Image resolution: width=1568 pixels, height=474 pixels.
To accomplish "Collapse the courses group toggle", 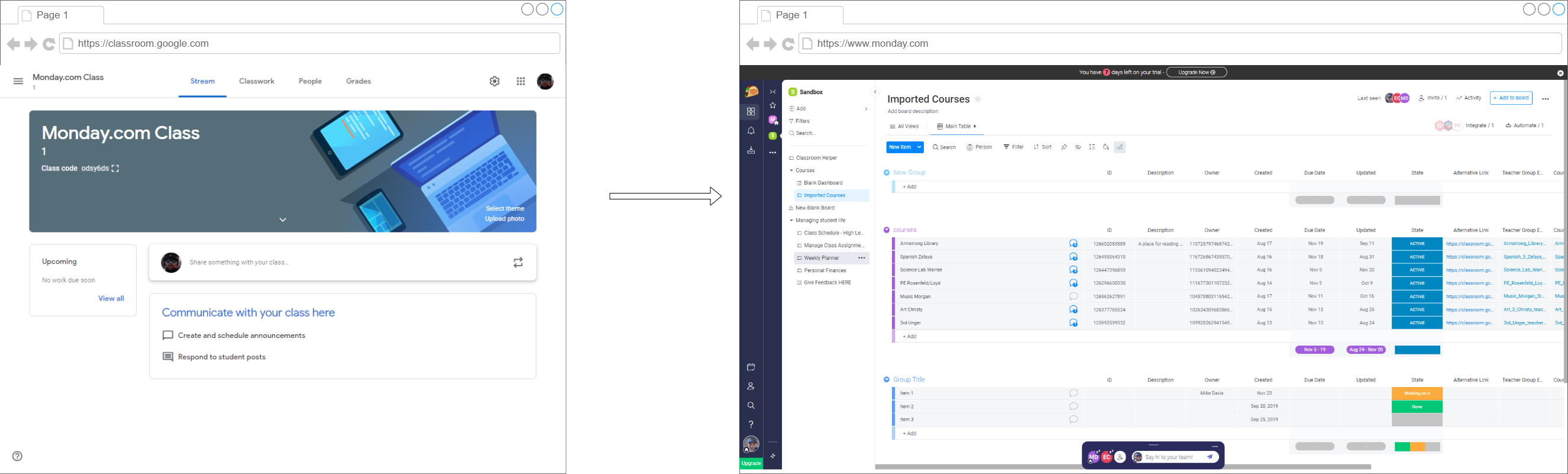I will 887,230.
